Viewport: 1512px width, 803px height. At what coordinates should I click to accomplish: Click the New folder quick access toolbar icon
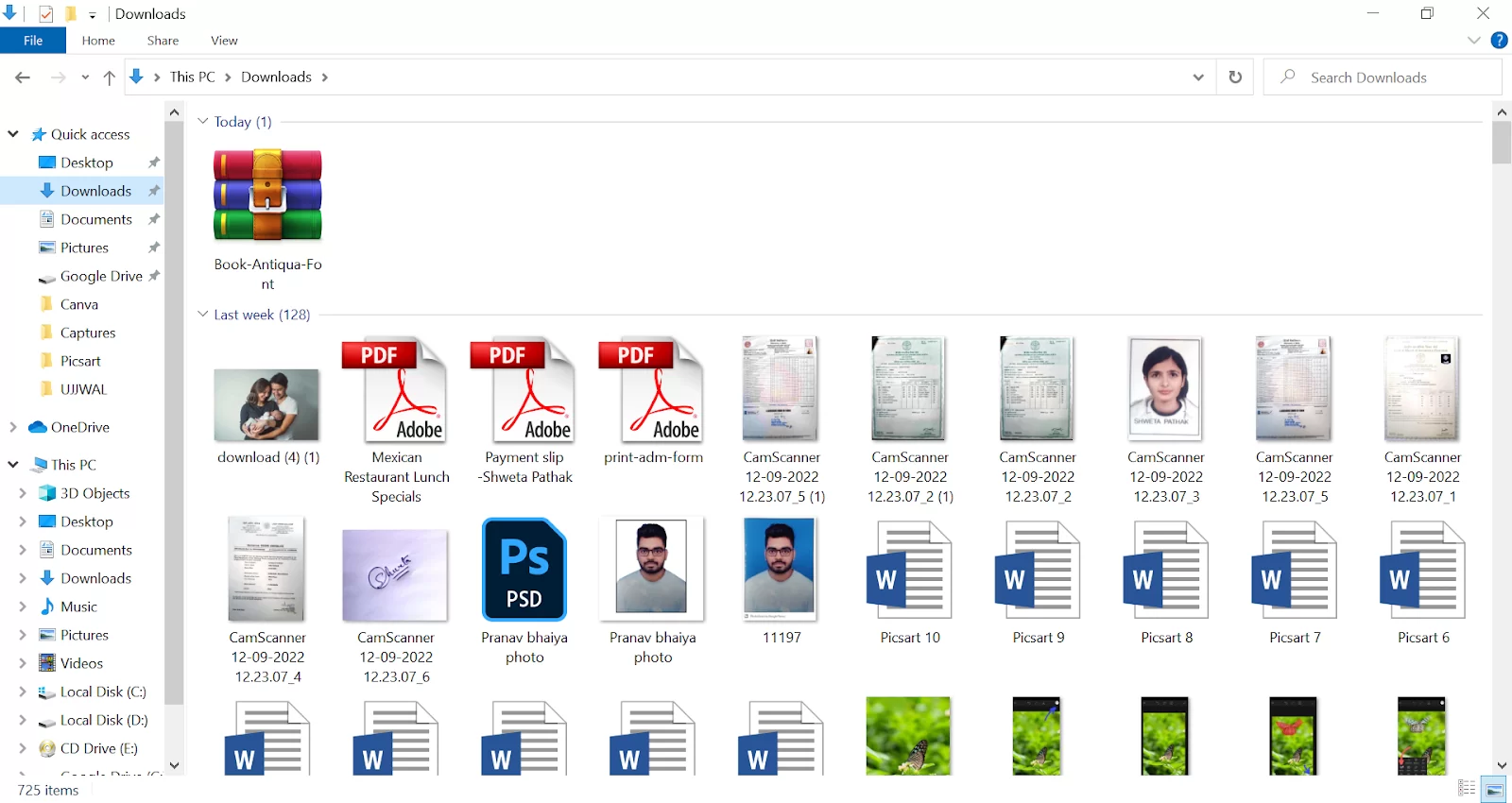pyautogui.click(x=71, y=14)
